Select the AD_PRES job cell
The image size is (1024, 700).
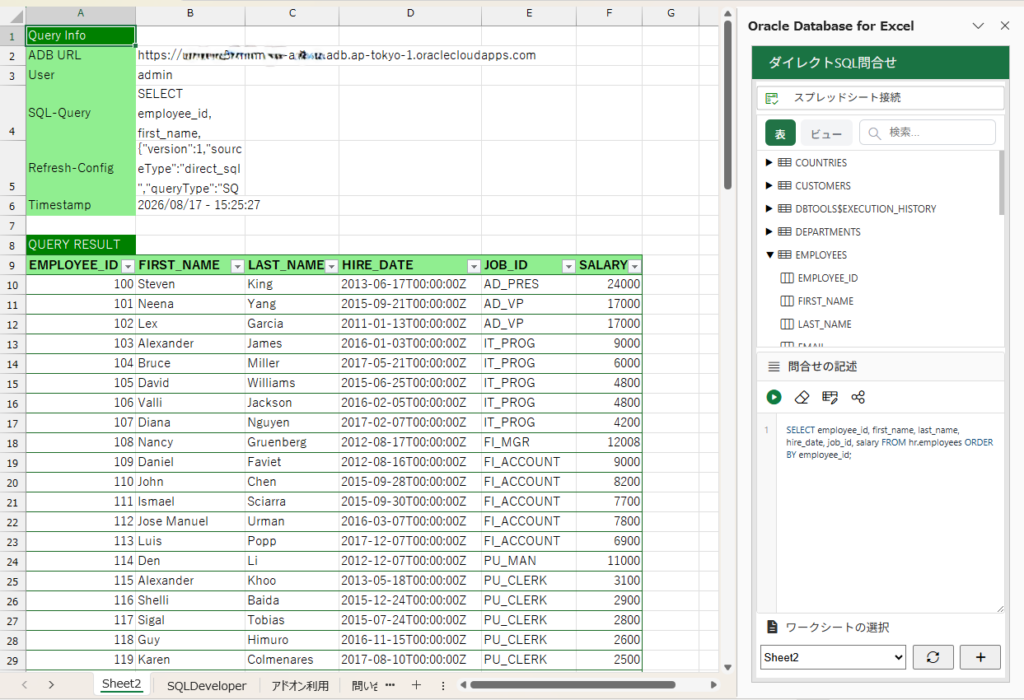(x=528, y=284)
